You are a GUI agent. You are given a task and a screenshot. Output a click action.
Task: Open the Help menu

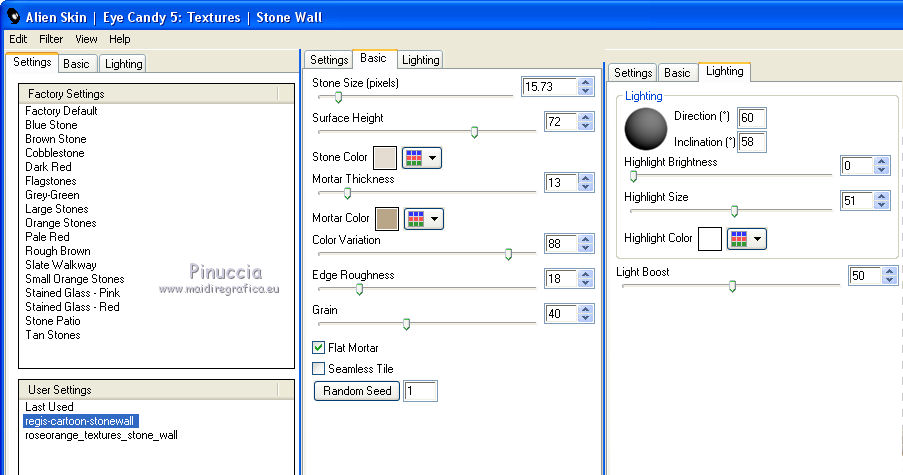click(x=120, y=39)
